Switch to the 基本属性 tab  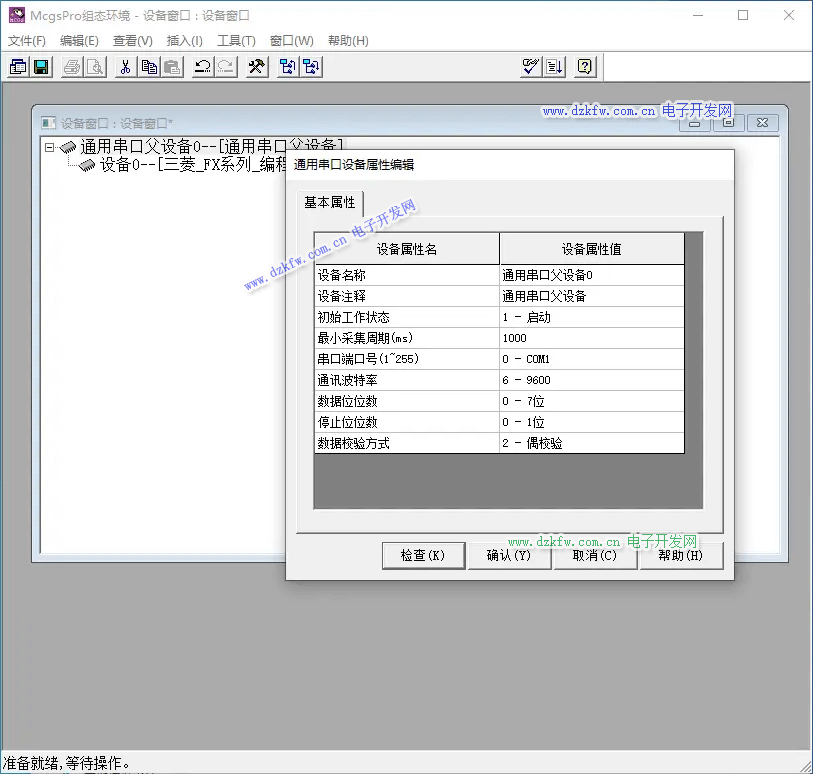[329, 202]
